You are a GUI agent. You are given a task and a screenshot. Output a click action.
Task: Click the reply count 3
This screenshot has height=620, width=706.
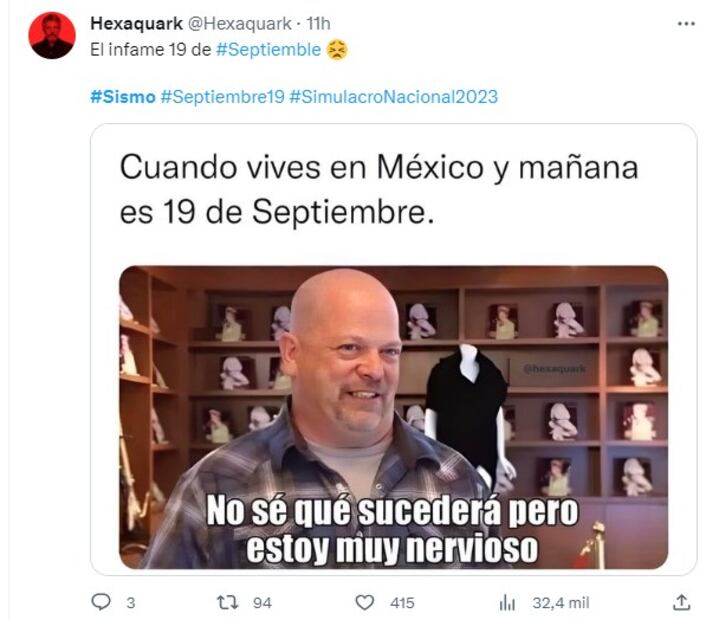[131, 603]
